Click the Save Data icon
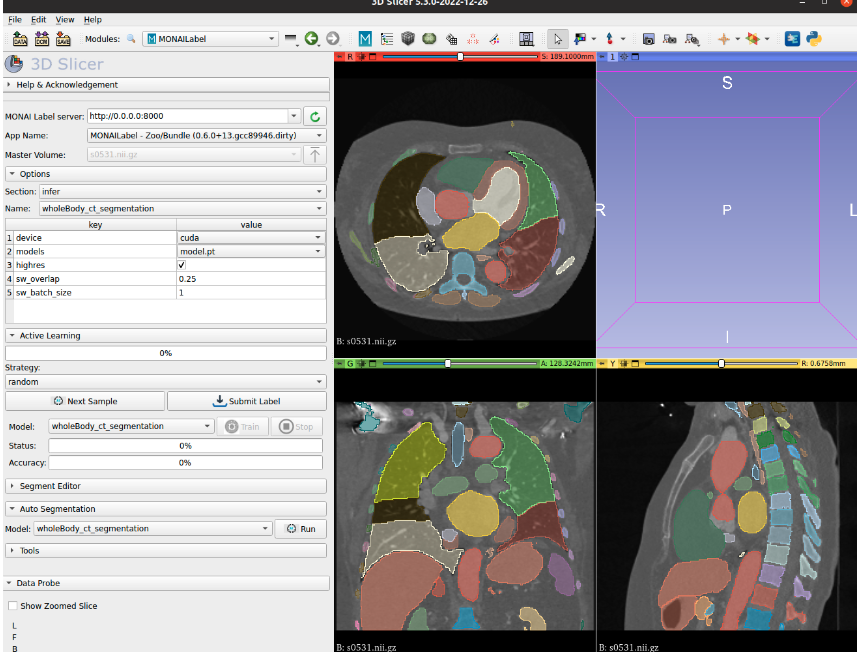The width and height of the screenshot is (858, 652). (x=63, y=39)
